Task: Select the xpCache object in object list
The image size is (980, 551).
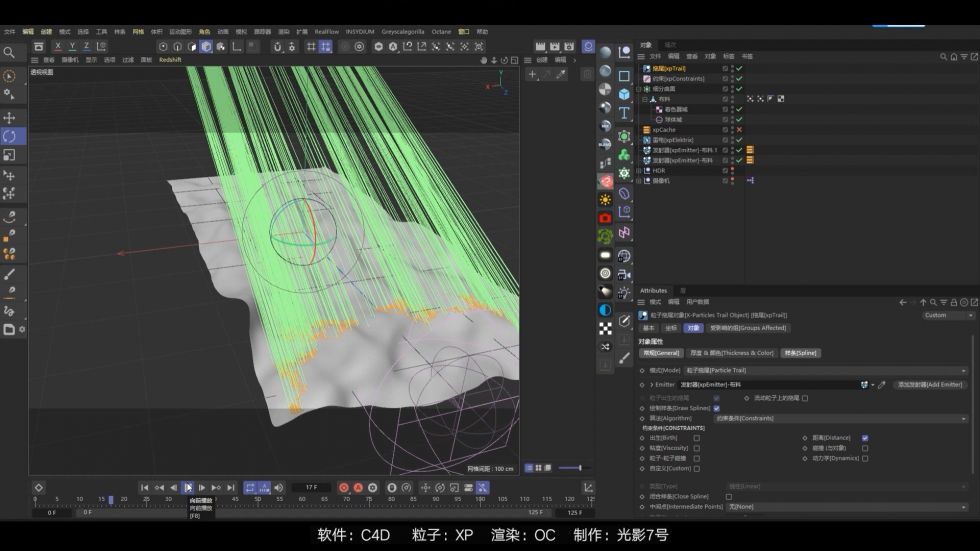Action: (x=664, y=130)
